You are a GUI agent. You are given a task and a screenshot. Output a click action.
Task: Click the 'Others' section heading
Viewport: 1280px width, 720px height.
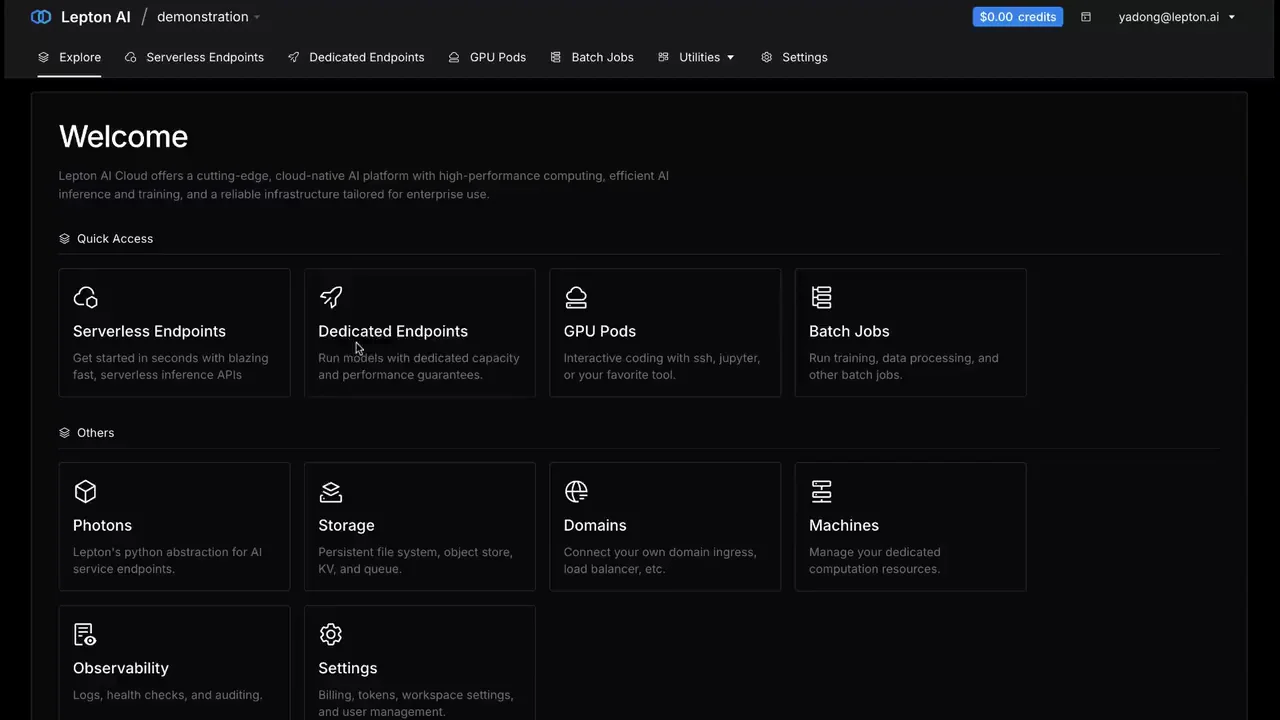[96, 433]
